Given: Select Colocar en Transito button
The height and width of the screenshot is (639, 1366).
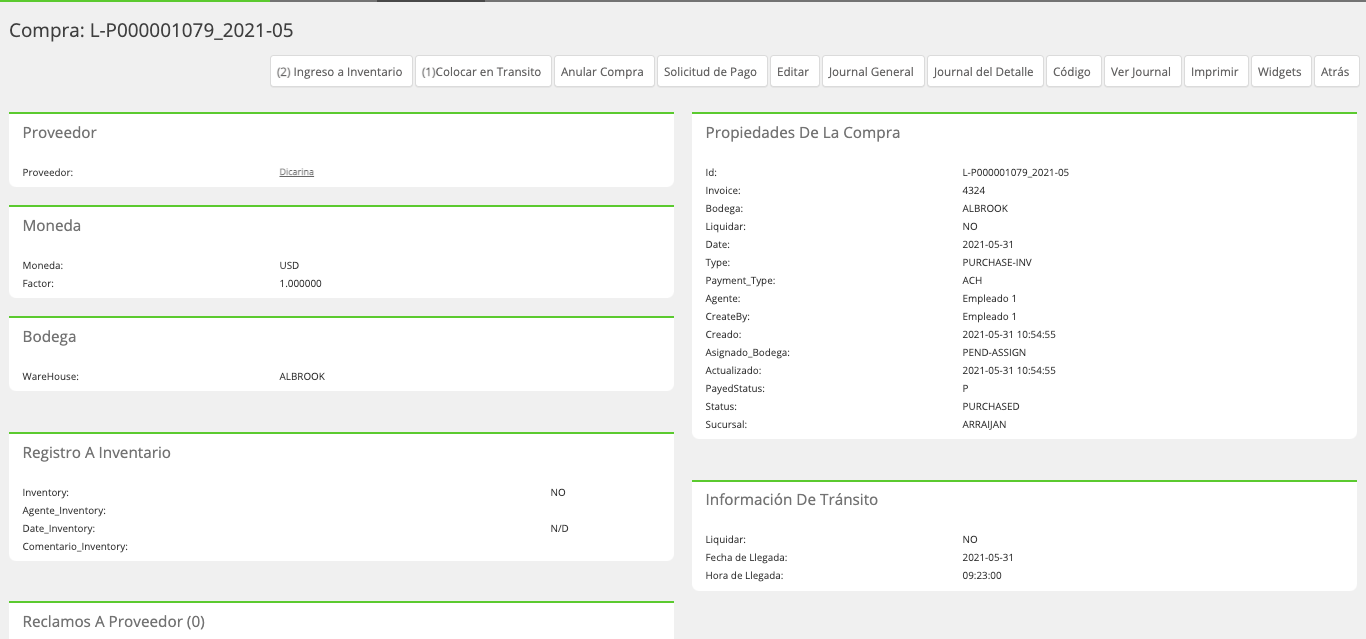Looking at the screenshot, I should tap(483, 72).
